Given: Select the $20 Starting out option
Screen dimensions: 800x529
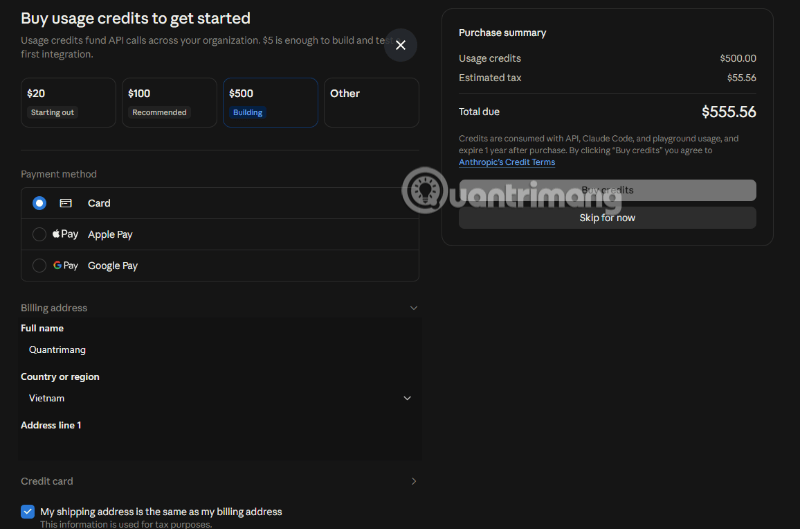Looking at the screenshot, I should pos(68,103).
